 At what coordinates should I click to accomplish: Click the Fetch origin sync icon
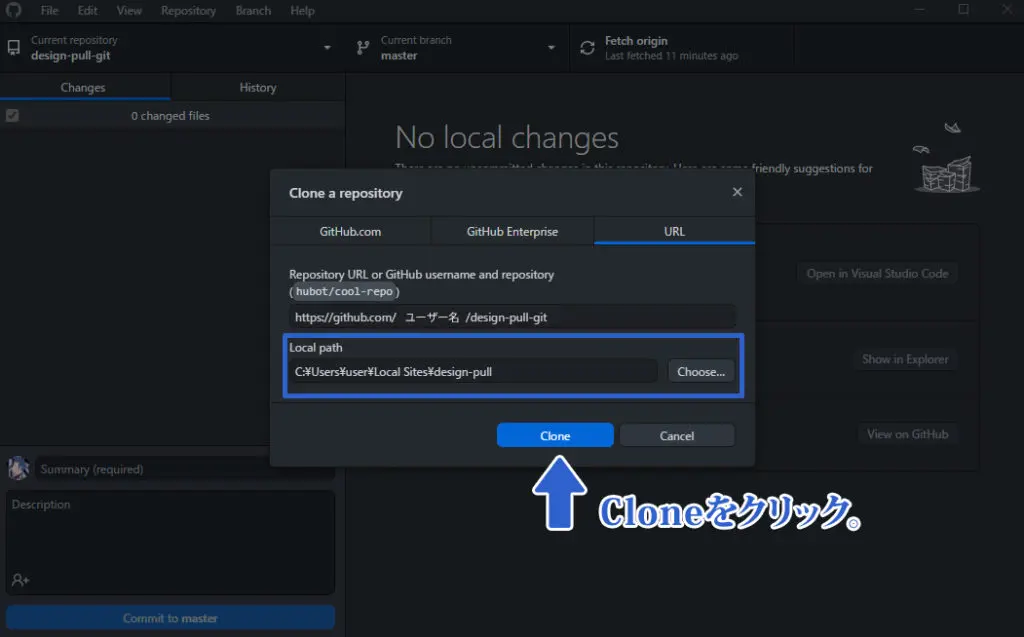pyautogui.click(x=587, y=48)
